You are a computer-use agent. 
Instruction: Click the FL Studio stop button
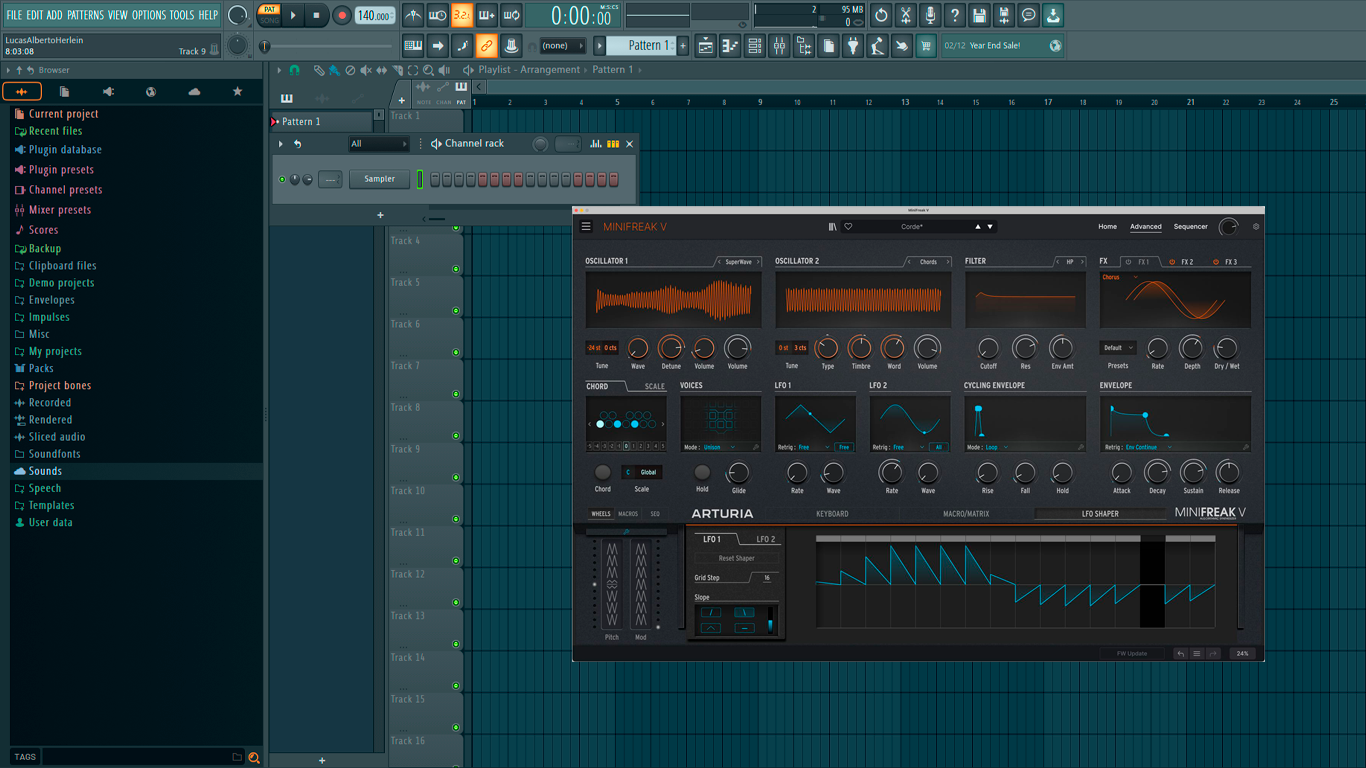[x=317, y=15]
